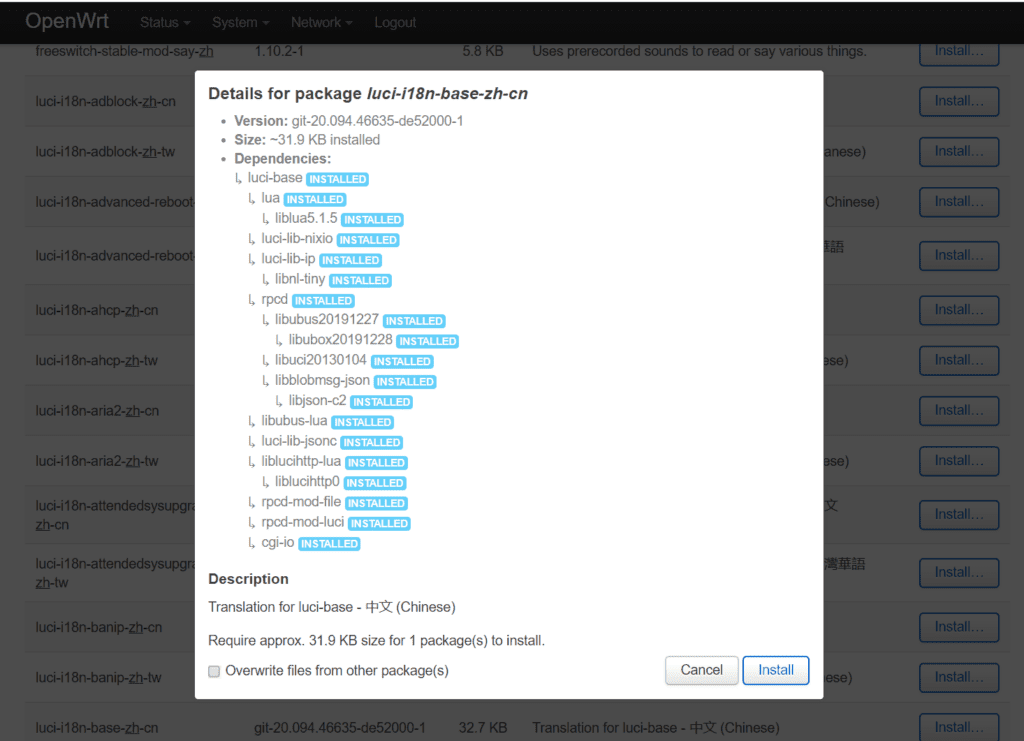This screenshot has height=741, width=1024.
Task: Click Install for freeswitch-stable-mod-say-zh row
Action: click(x=958, y=51)
